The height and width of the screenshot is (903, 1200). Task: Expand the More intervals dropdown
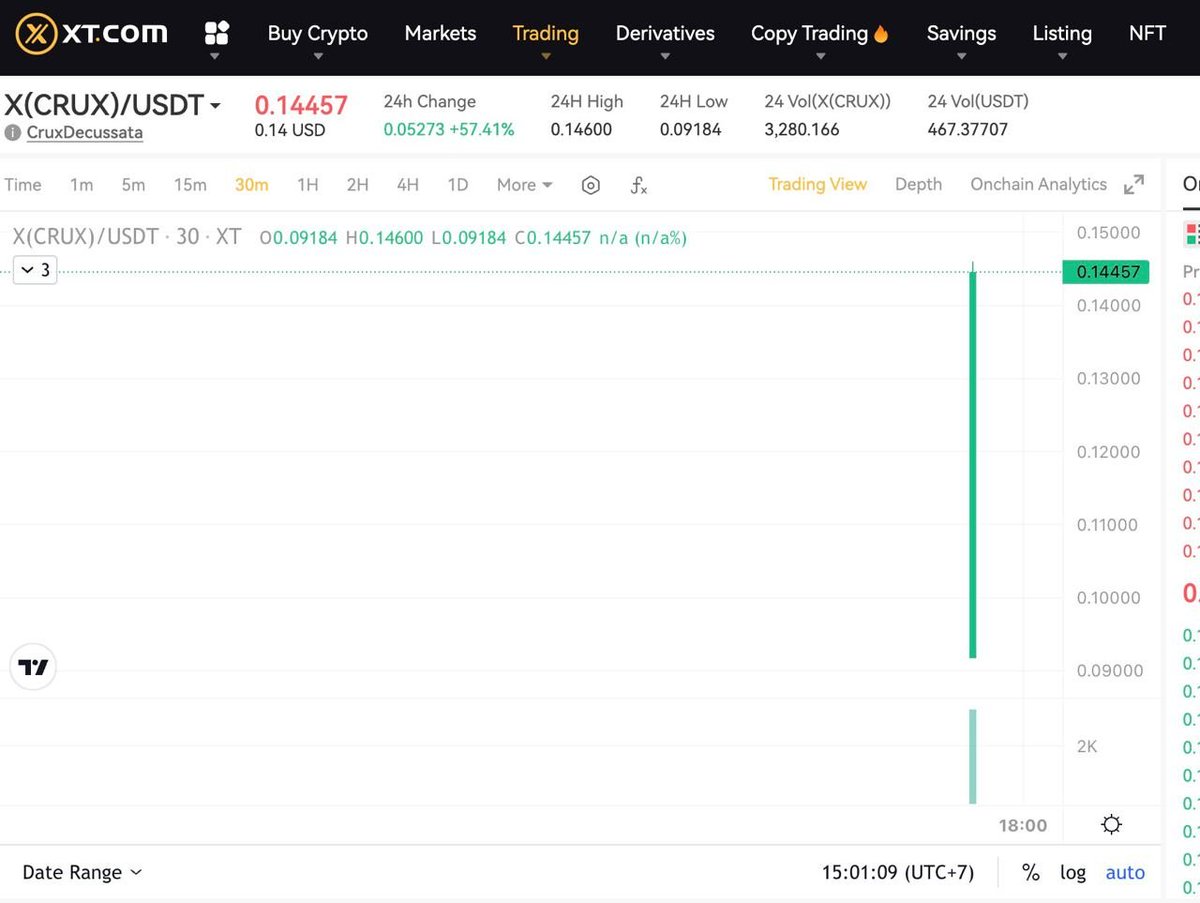(x=525, y=185)
